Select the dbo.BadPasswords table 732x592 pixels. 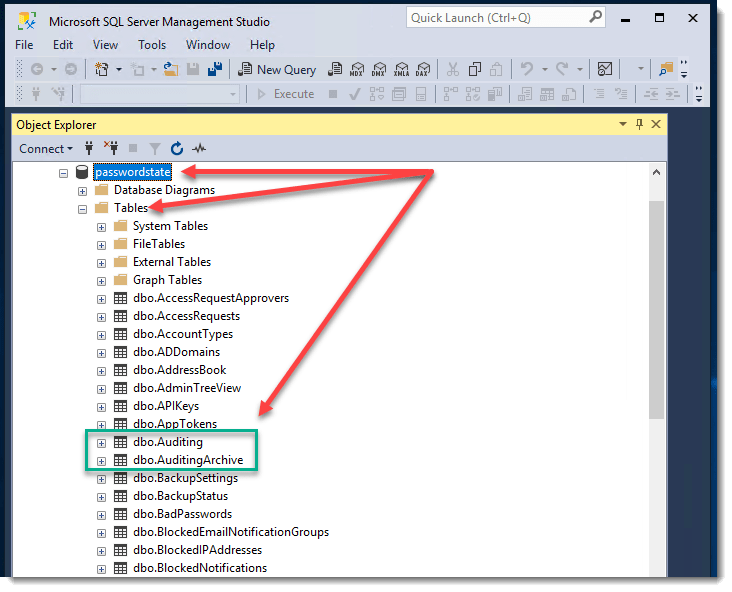click(183, 514)
